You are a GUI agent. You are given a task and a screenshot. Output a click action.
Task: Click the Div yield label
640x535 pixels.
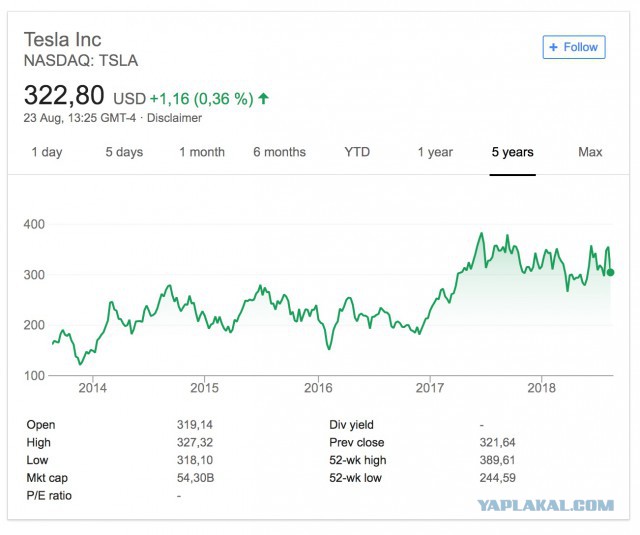[351, 425]
